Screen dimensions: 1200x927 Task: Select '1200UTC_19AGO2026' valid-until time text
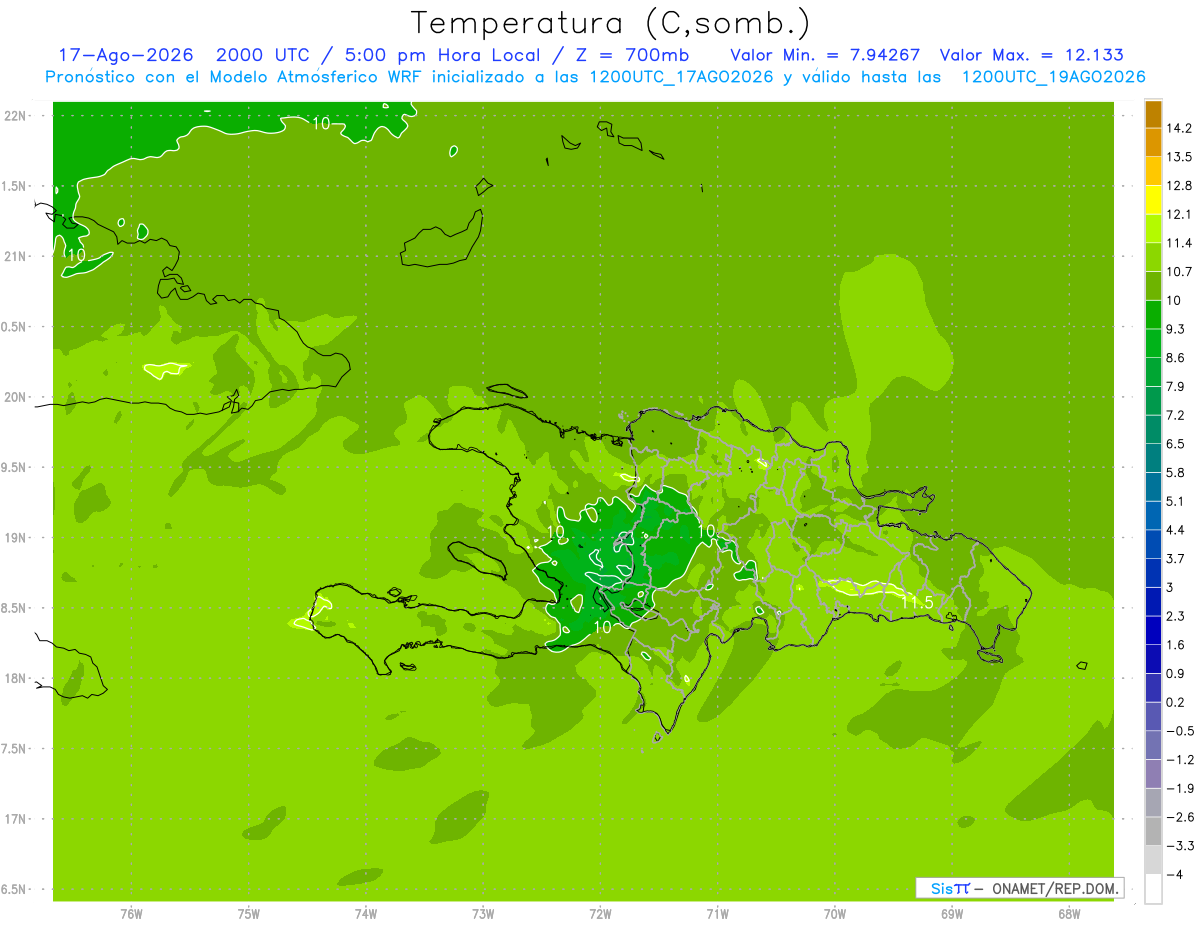pos(1053,77)
